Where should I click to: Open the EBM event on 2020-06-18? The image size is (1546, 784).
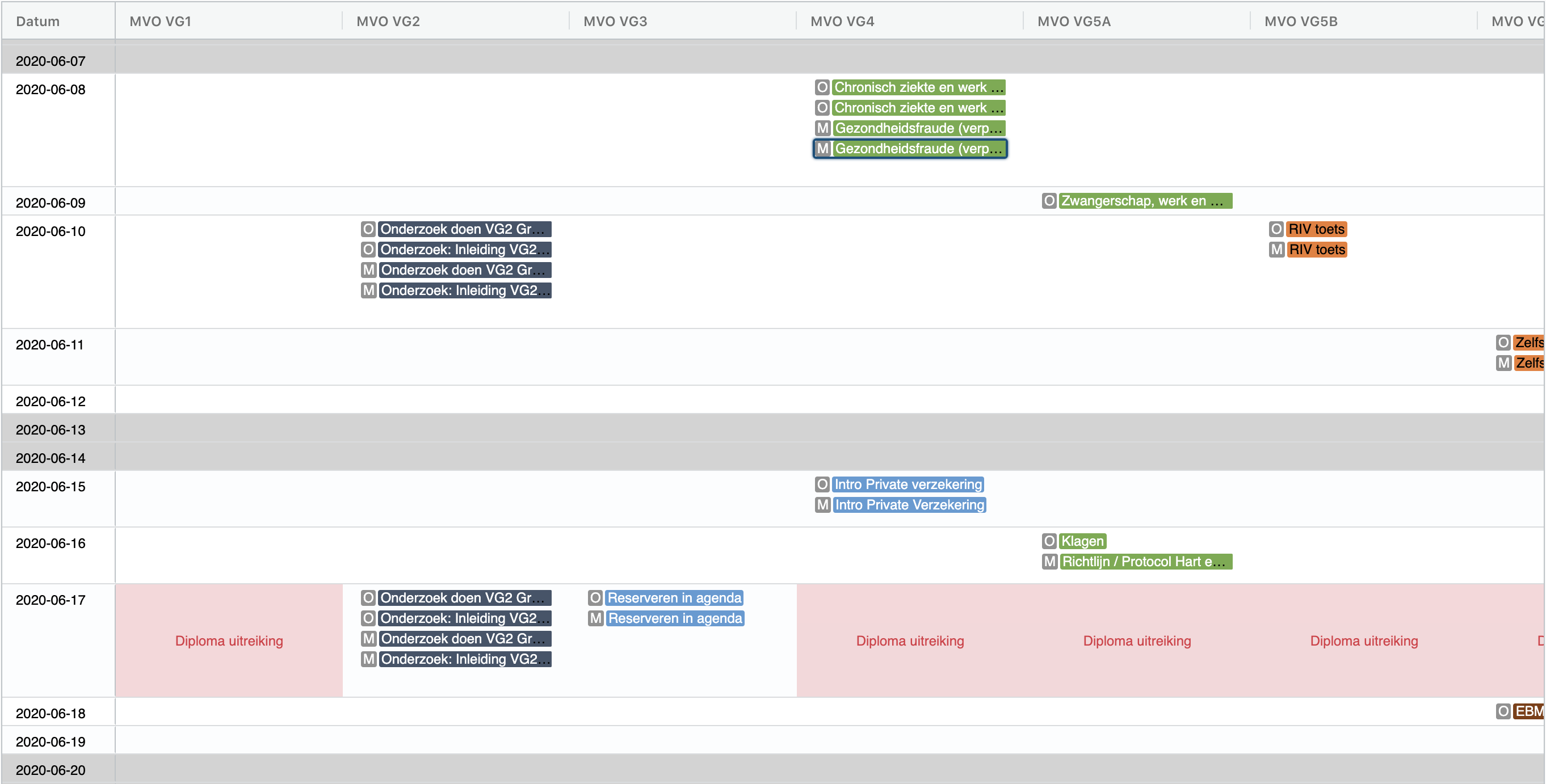click(x=1519, y=711)
